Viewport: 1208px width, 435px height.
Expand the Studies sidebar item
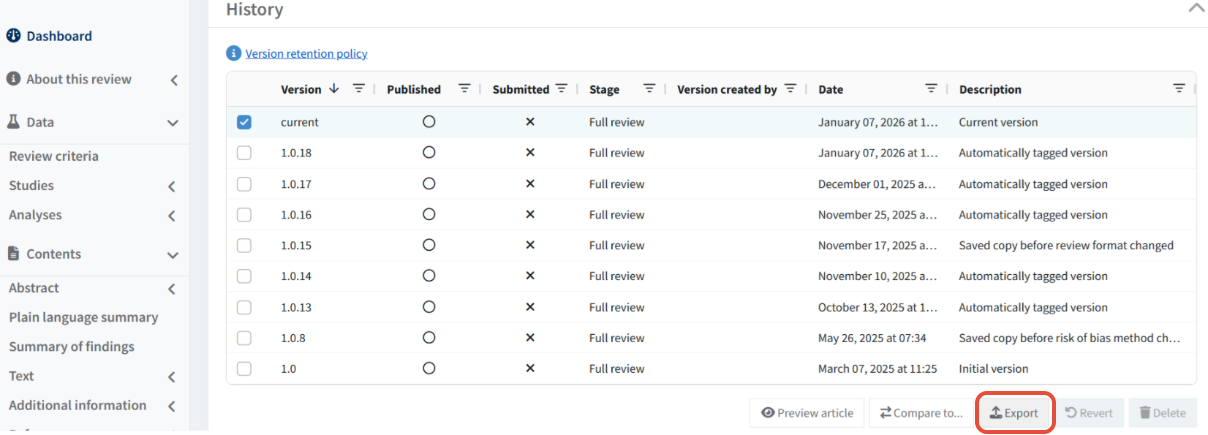coord(172,186)
